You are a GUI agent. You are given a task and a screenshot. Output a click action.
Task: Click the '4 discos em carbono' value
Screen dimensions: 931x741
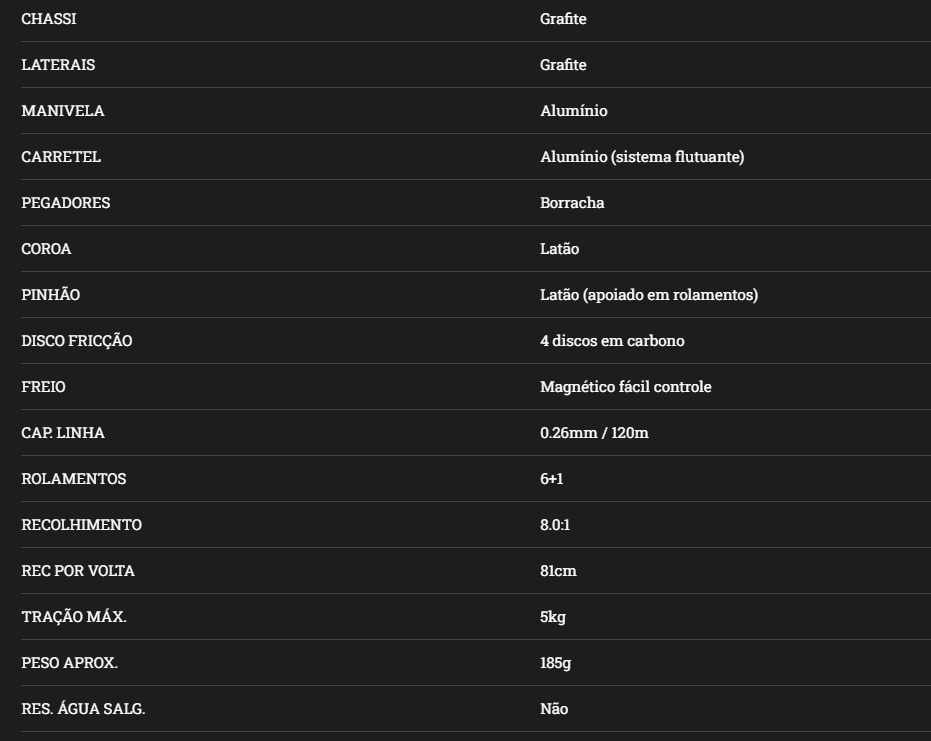coord(612,341)
